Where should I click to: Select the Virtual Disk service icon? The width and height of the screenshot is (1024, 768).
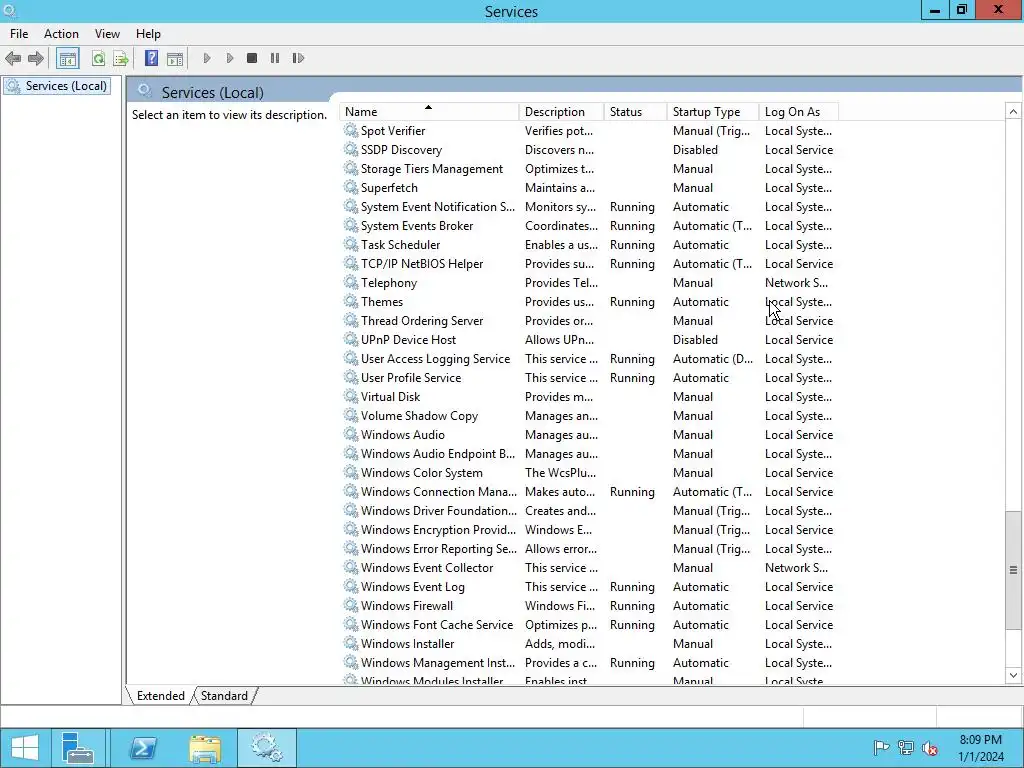pos(351,396)
